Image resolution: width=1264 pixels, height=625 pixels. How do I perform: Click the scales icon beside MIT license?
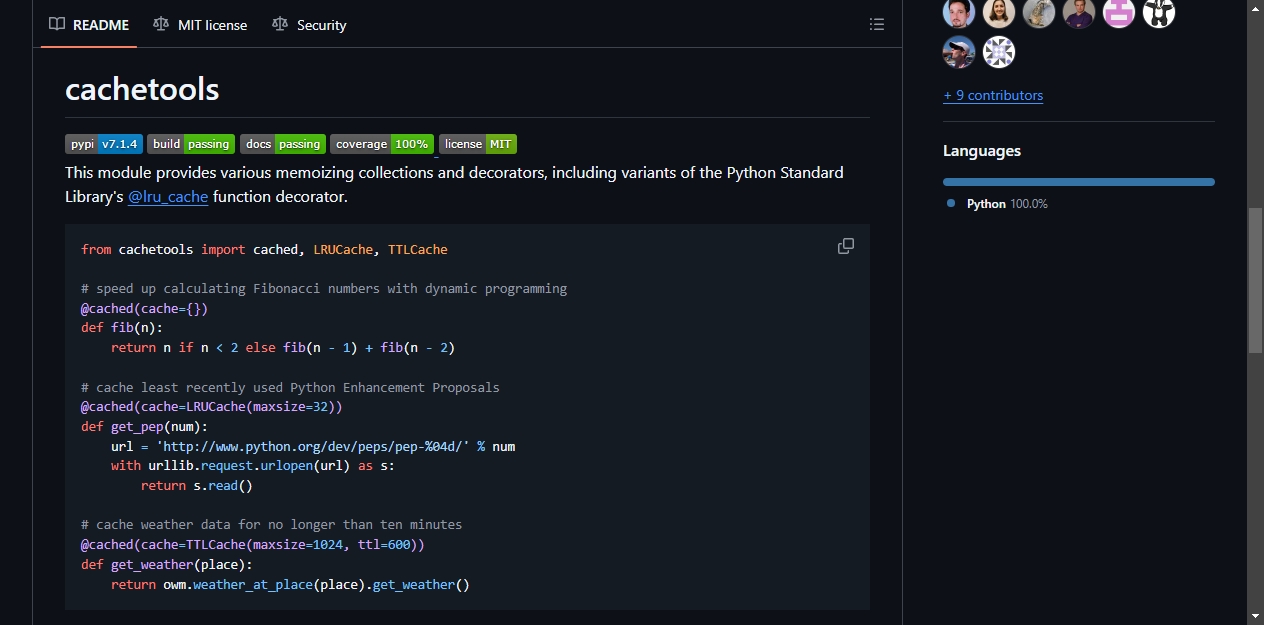[x=161, y=25]
